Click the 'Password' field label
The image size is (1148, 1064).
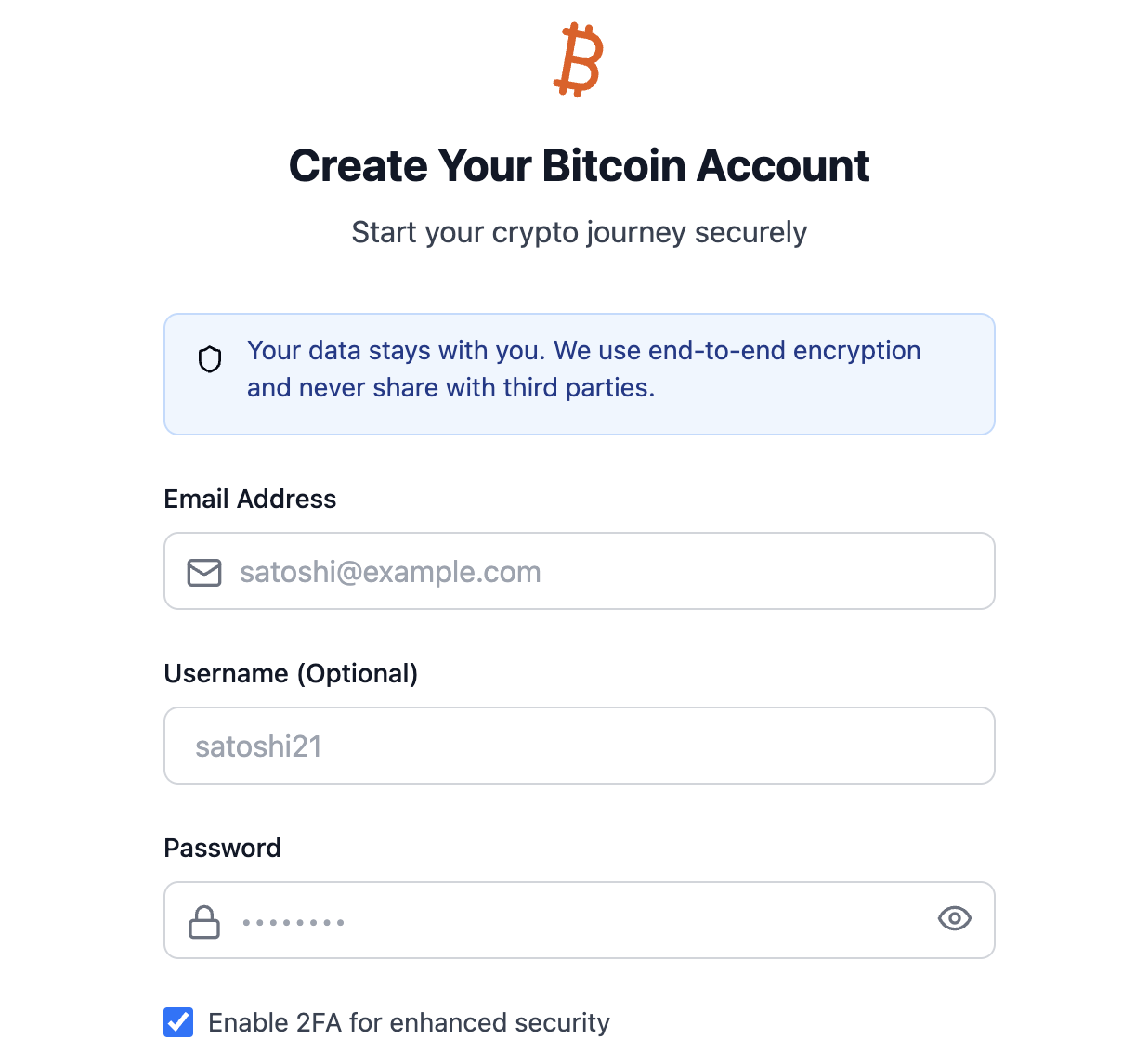pyautogui.click(x=222, y=849)
